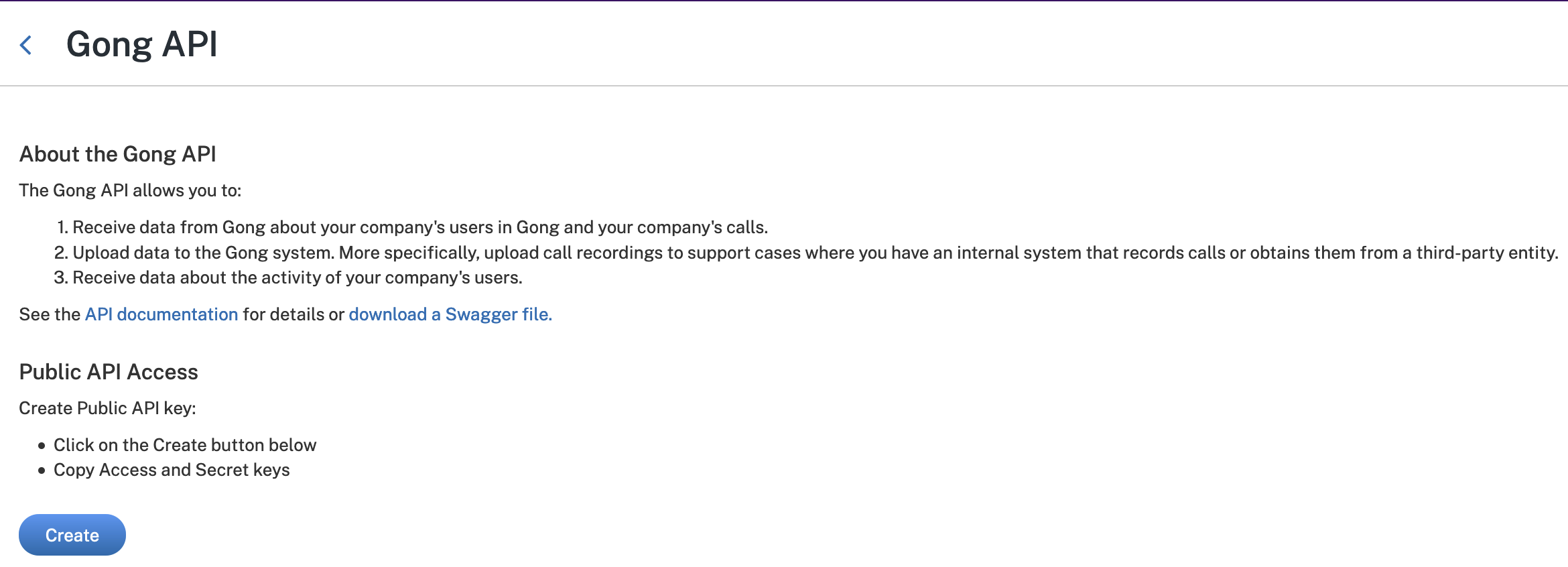This screenshot has width=1568, height=567.
Task: Click the About the Gong API heading
Action: (117, 154)
